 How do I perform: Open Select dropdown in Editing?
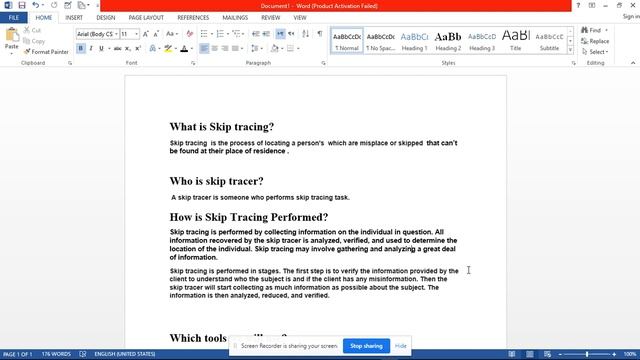click(x=595, y=52)
